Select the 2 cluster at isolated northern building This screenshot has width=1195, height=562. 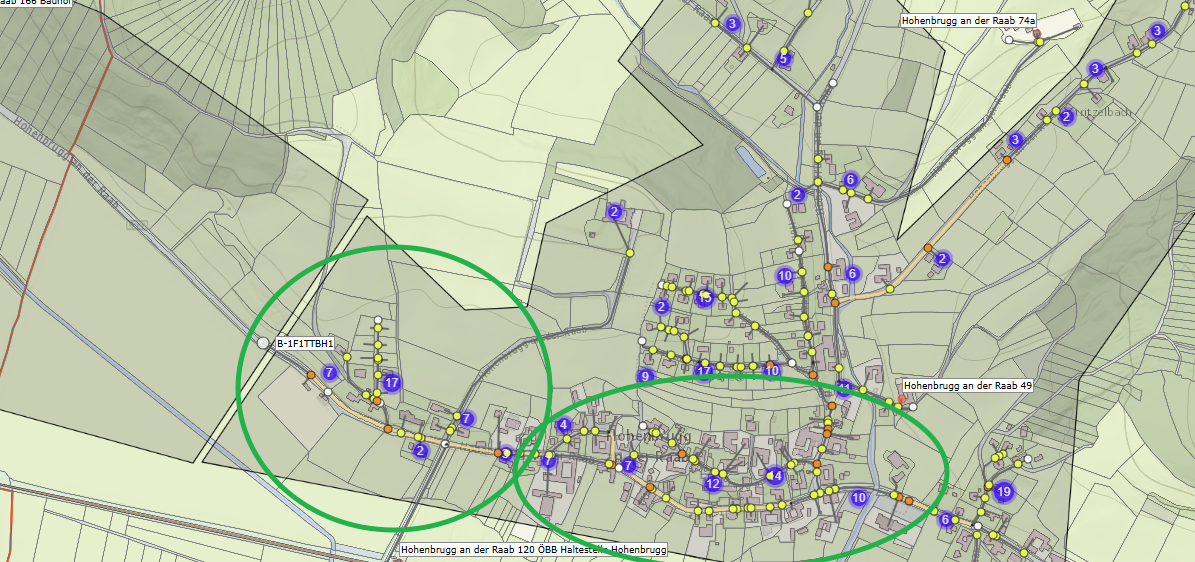point(614,211)
